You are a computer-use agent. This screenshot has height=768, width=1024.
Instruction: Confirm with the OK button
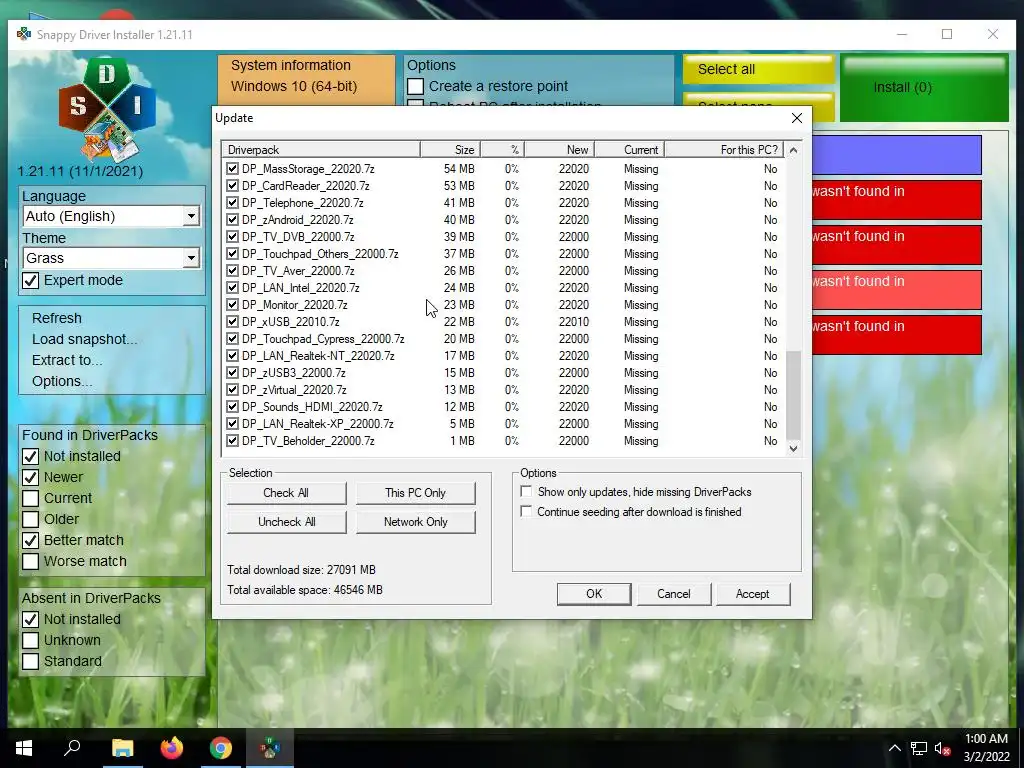click(594, 594)
